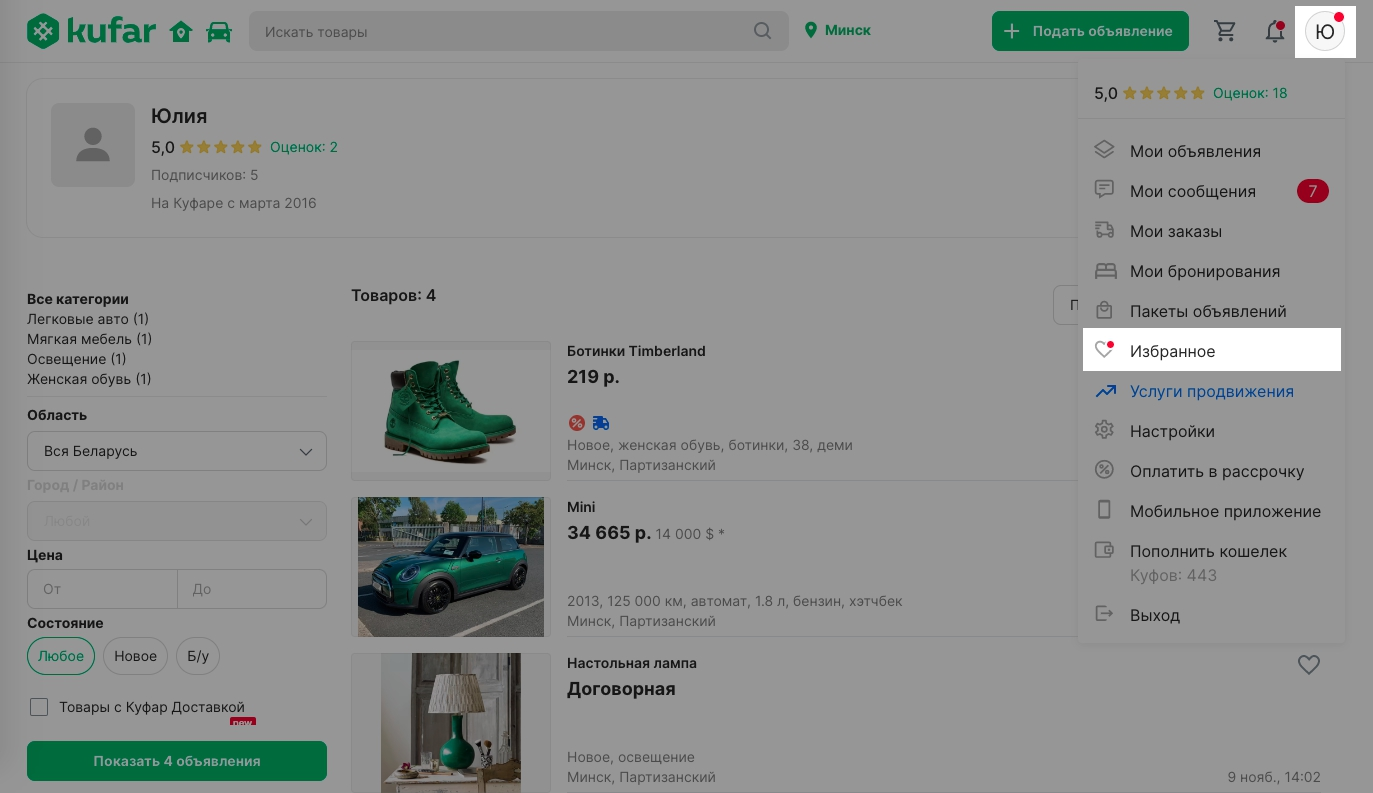Select the Б/у condition option
Viewport: 1373px width, 793px height.
(x=198, y=656)
